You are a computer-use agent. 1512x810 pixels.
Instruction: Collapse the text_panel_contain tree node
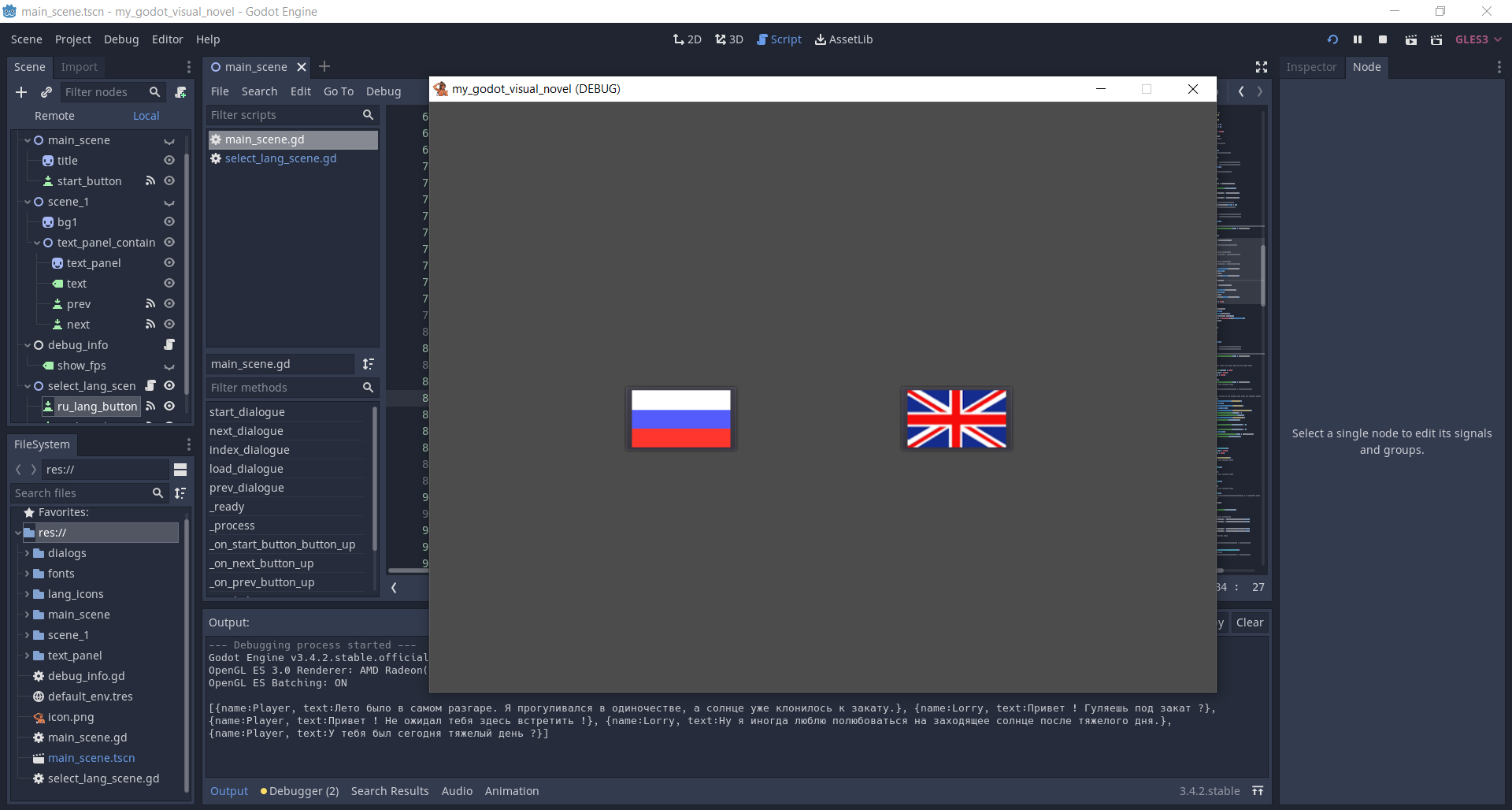(x=37, y=243)
